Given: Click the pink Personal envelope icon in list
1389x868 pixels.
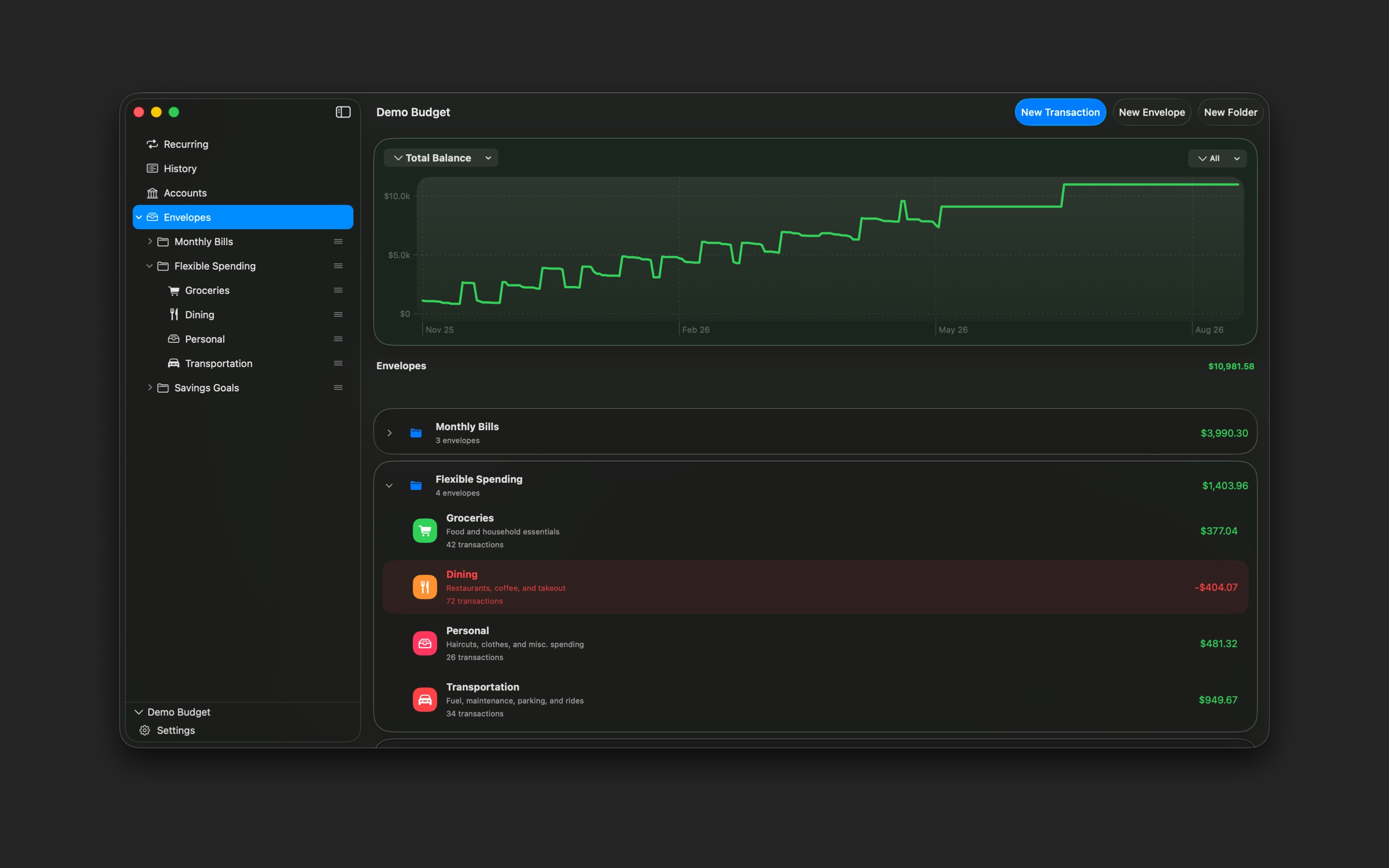Looking at the screenshot, I should [x=425, y=643].
